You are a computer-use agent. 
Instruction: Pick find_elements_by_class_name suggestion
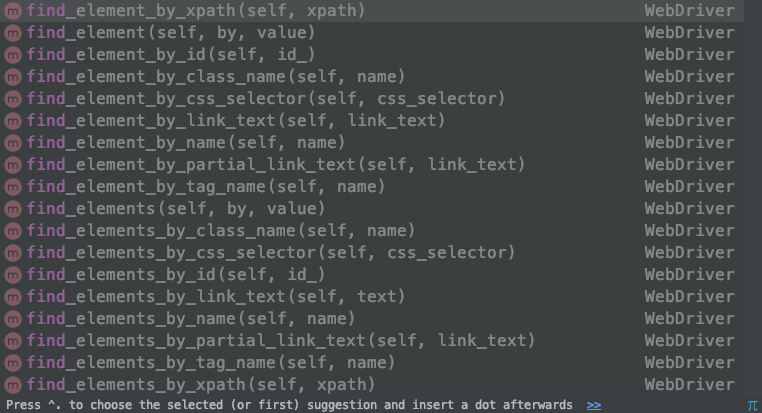click(x=372, y=230)
